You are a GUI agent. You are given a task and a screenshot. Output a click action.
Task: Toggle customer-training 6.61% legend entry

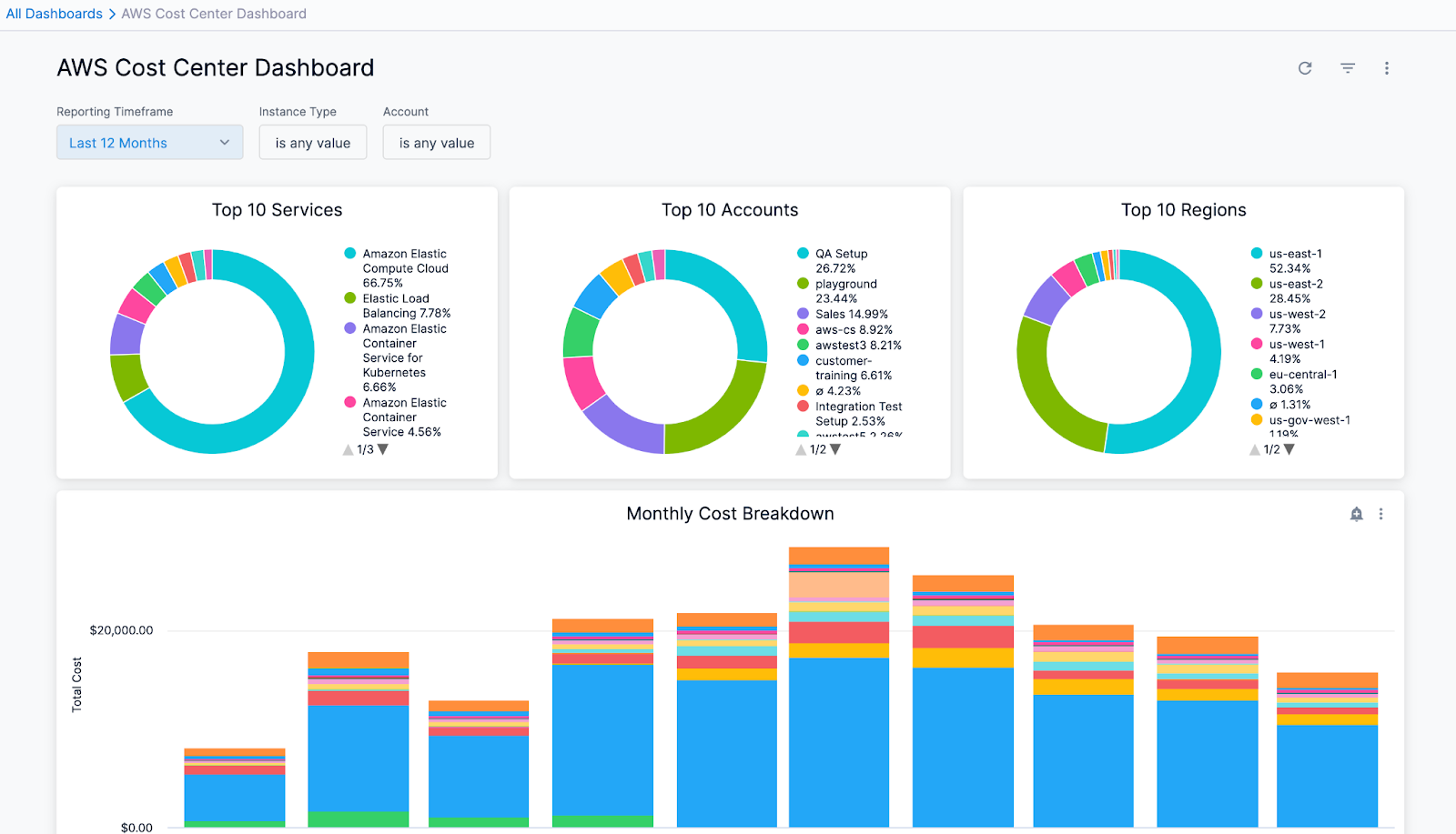(844, 367)
